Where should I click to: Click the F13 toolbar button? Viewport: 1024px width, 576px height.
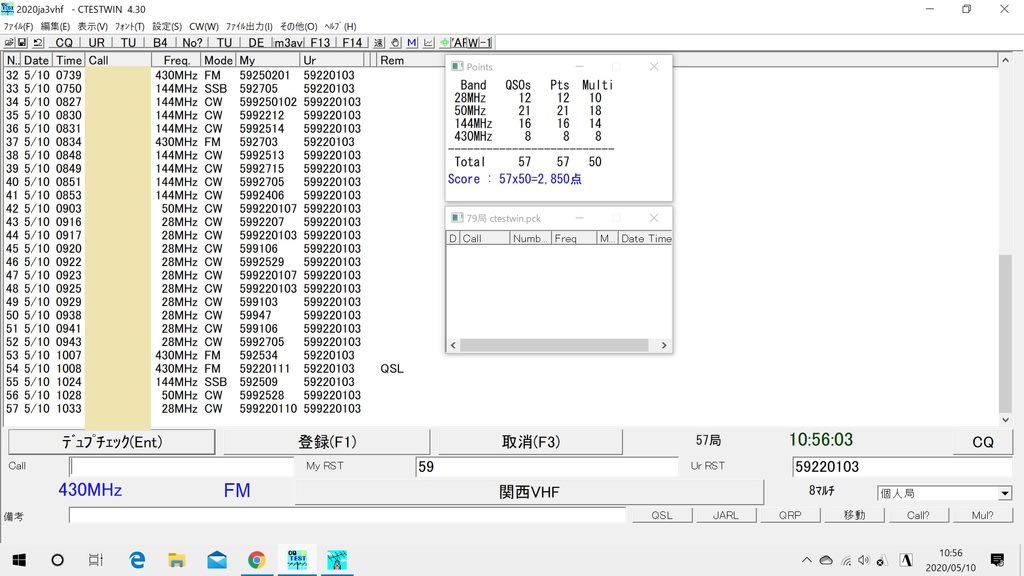click(320, 42)
